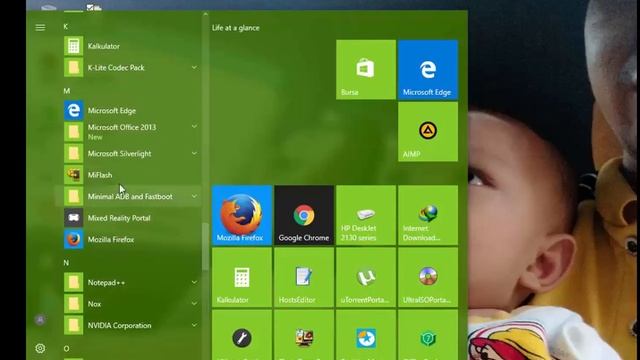The width and height of the screenshot is (640, 360).
Task: Open the Internet Download Manager tile
Action: pos(428,215)
